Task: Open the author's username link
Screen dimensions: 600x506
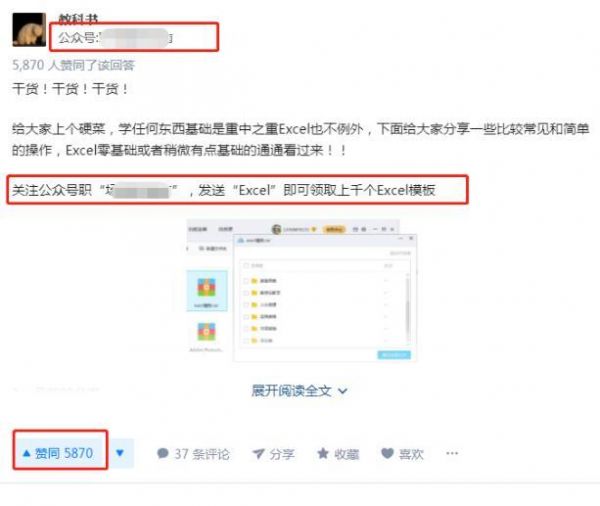Action: (78, 18)
